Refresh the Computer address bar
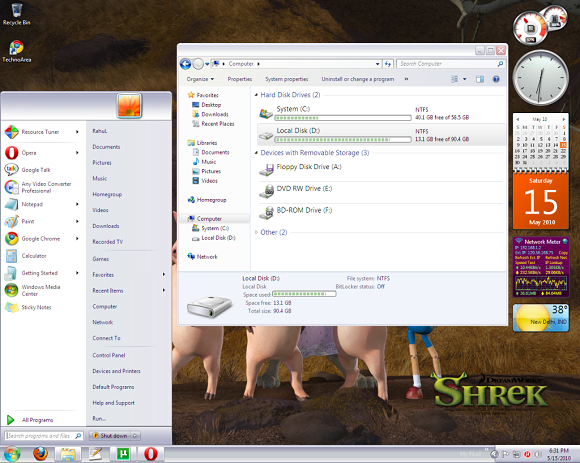The width and height of the screenshot is (580, 463). [387, 64]
